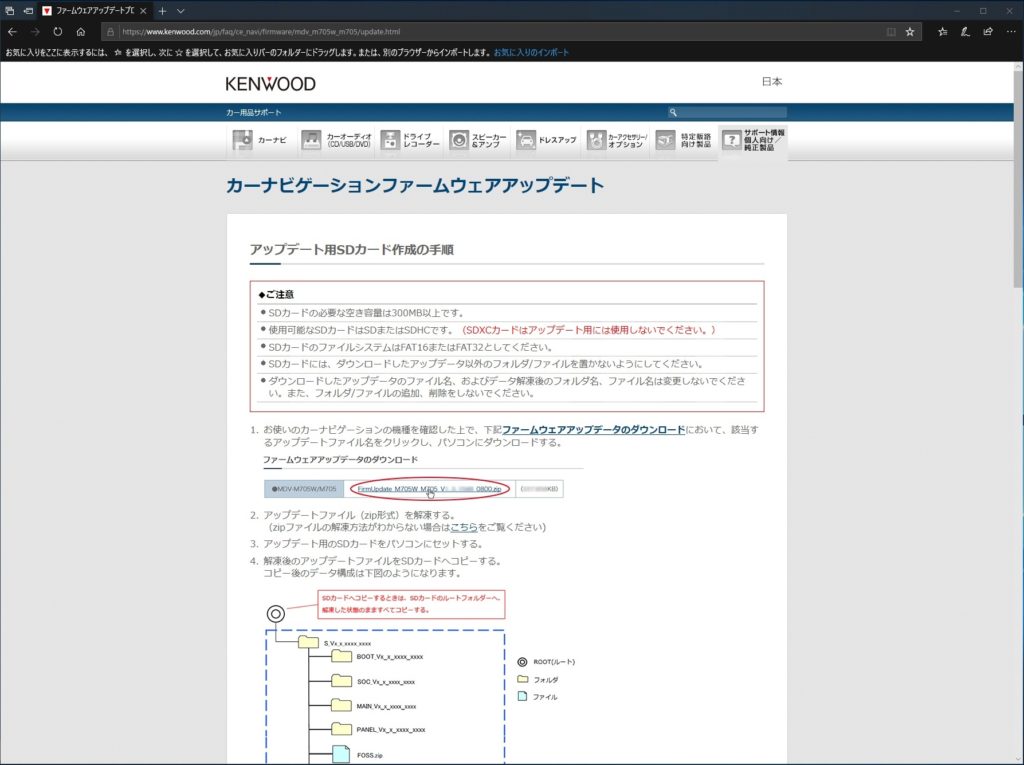Download the FirmUpdate_M705W_M705 zip file
This screenshot has width=1024, height=765.
tap(429, 489)
